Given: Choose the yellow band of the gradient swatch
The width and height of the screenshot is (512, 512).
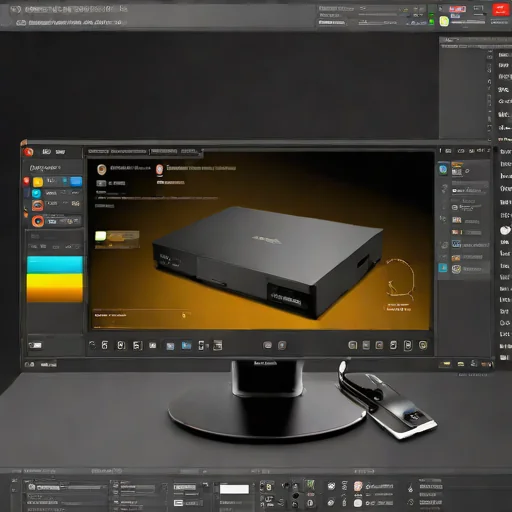Looking at the screenshot, I should [x=55, y=281].
